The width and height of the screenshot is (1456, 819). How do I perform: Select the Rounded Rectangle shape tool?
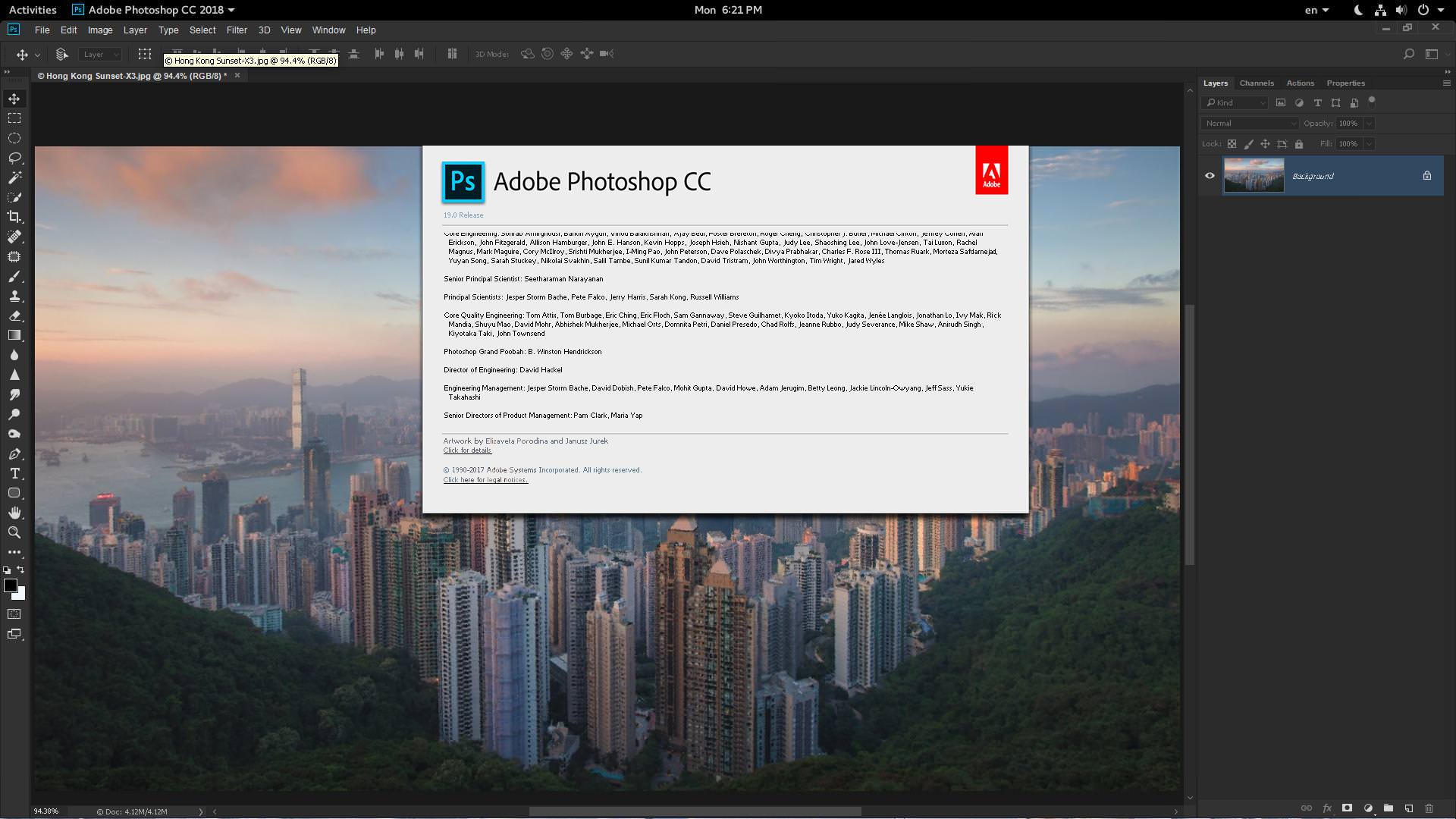click(14, 493)
